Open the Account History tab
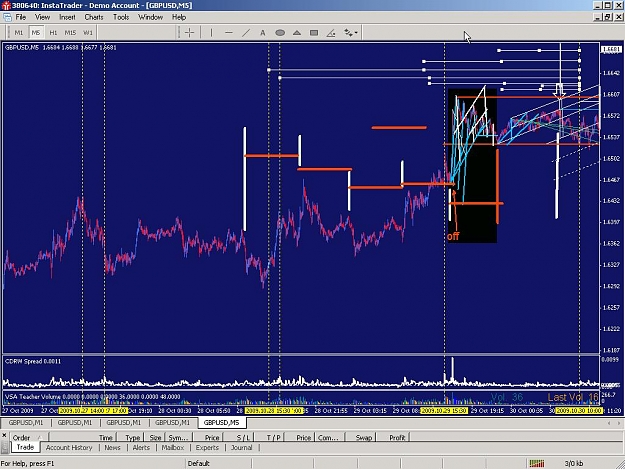Screen dimensions: 625x469 coord(69,447)
